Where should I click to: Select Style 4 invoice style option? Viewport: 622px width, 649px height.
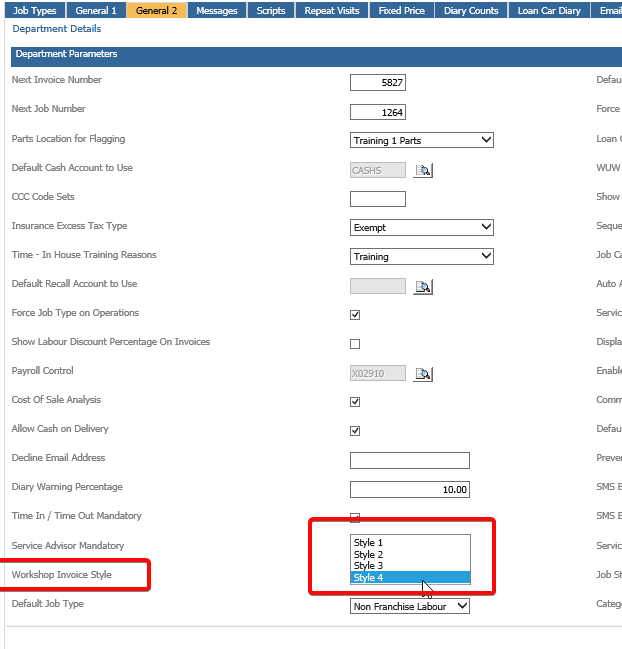(410, 578)
